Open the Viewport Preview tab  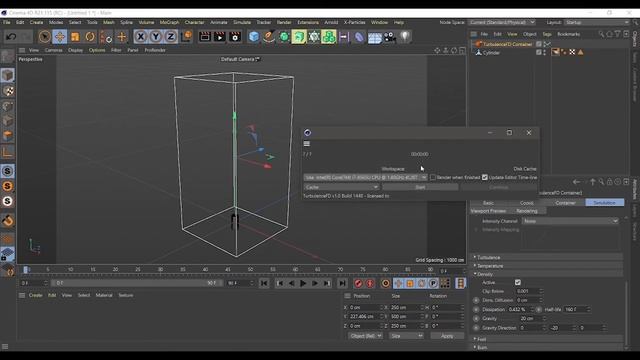click(x=488, y=211)
